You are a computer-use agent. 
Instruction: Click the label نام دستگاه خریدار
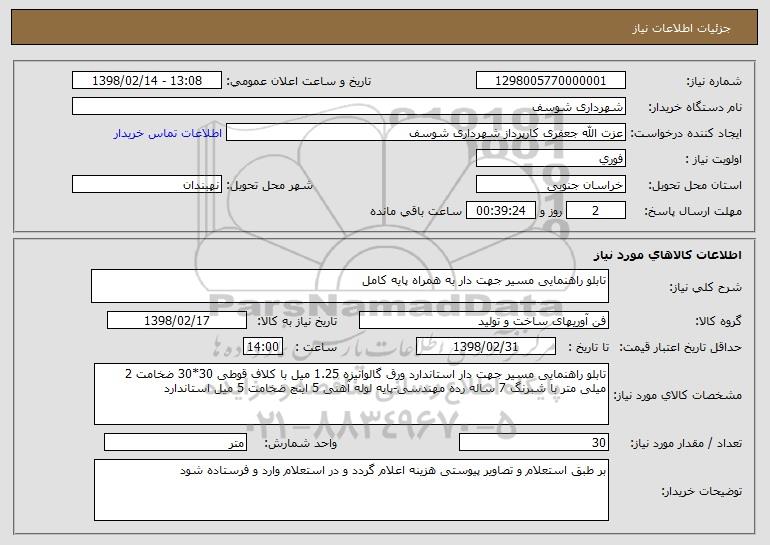[696, 107]
